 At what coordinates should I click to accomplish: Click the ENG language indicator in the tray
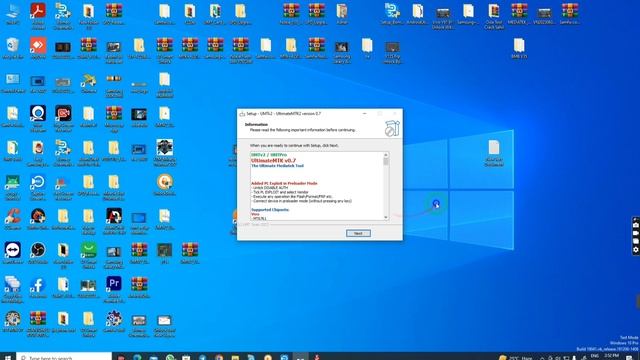click(595, 356)
